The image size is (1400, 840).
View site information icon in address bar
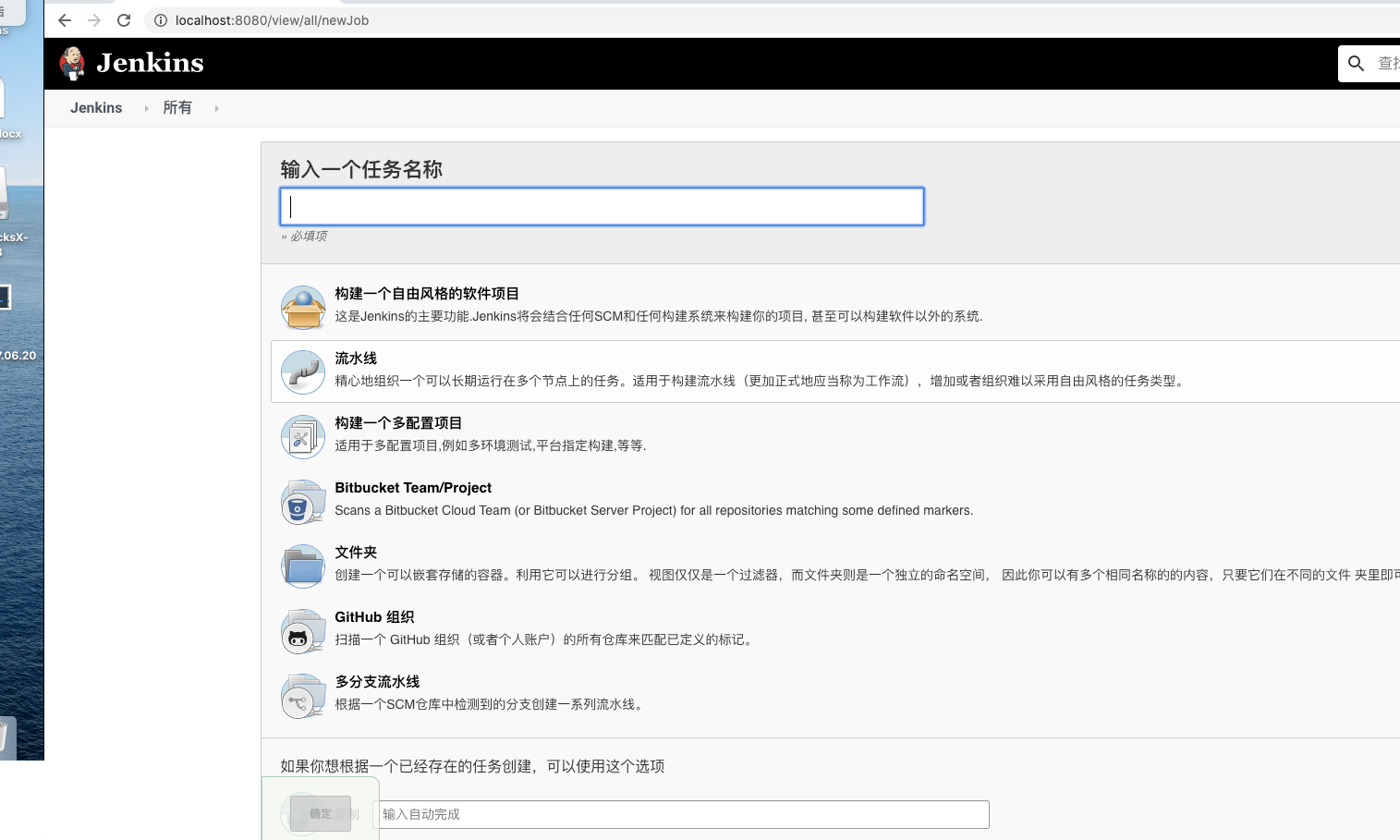click(x=161, y=20)
